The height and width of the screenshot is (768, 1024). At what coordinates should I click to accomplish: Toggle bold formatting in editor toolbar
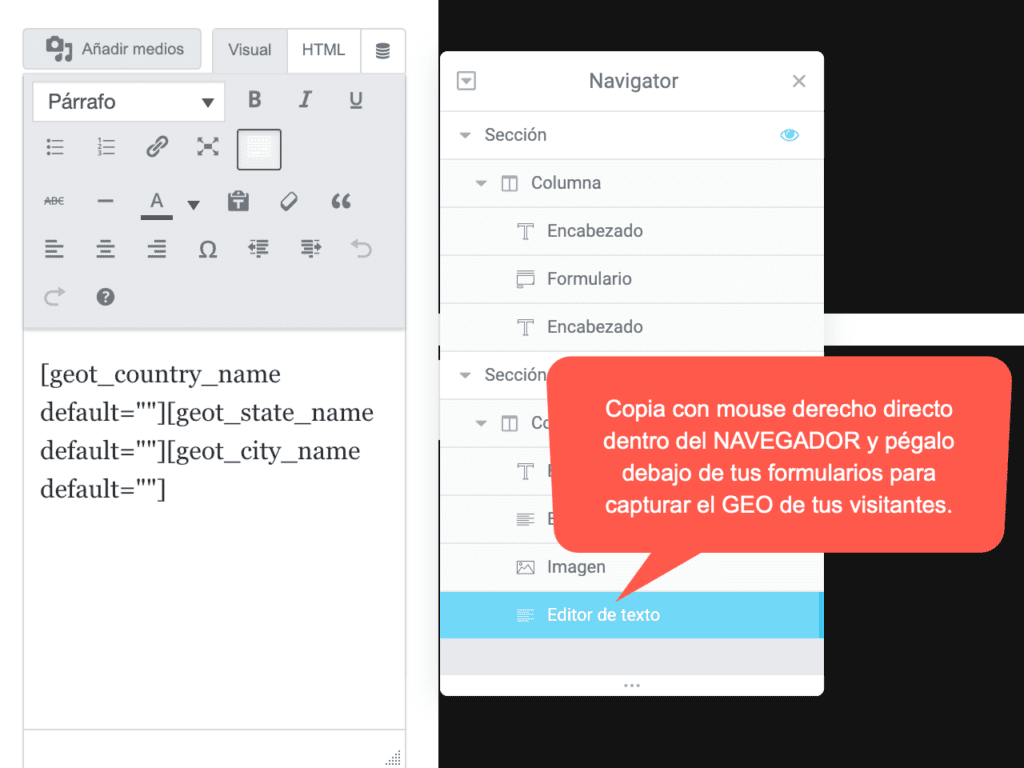255,100
